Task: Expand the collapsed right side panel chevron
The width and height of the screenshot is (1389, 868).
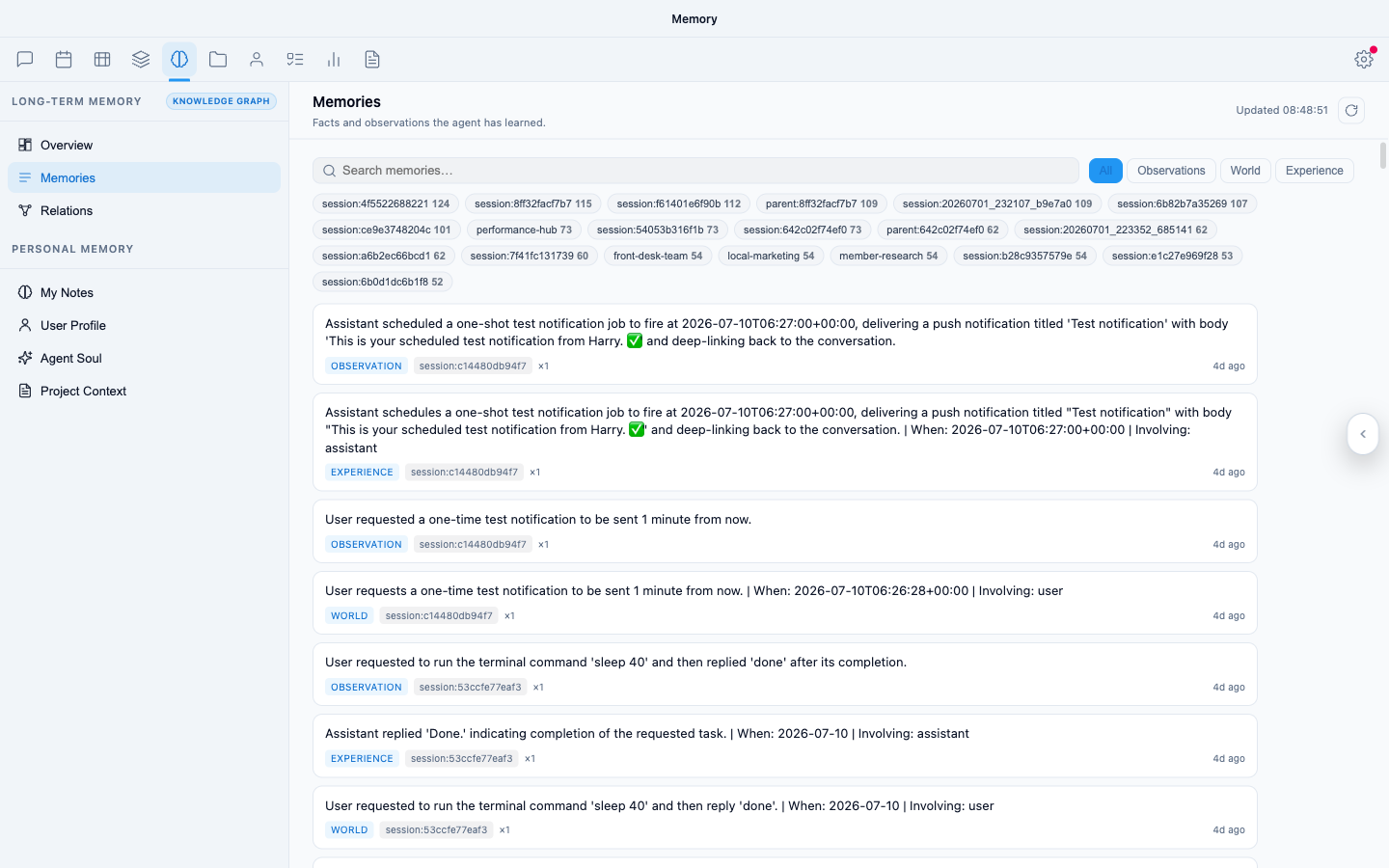Action: coord(1363,434)
